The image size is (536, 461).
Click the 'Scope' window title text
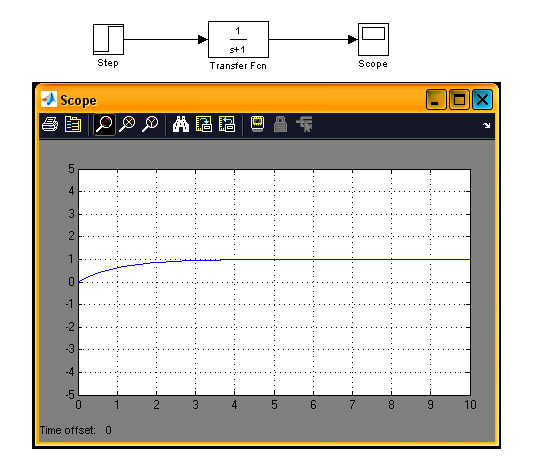(x=78, y=100)
